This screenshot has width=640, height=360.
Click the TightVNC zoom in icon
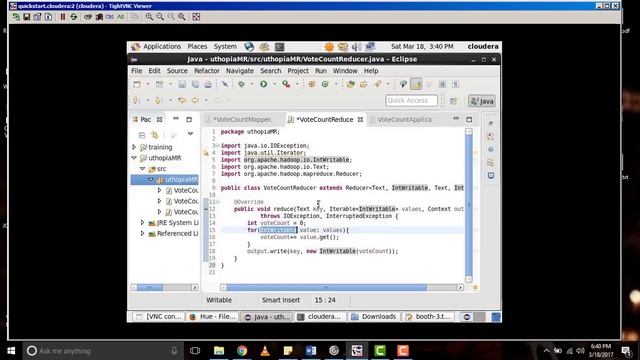click(149, 17)
